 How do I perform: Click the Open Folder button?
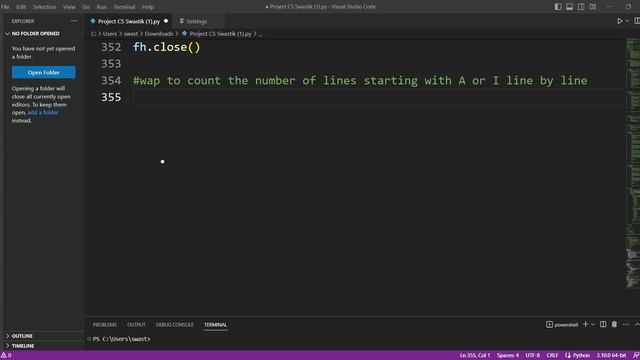(x=44, y=72)
